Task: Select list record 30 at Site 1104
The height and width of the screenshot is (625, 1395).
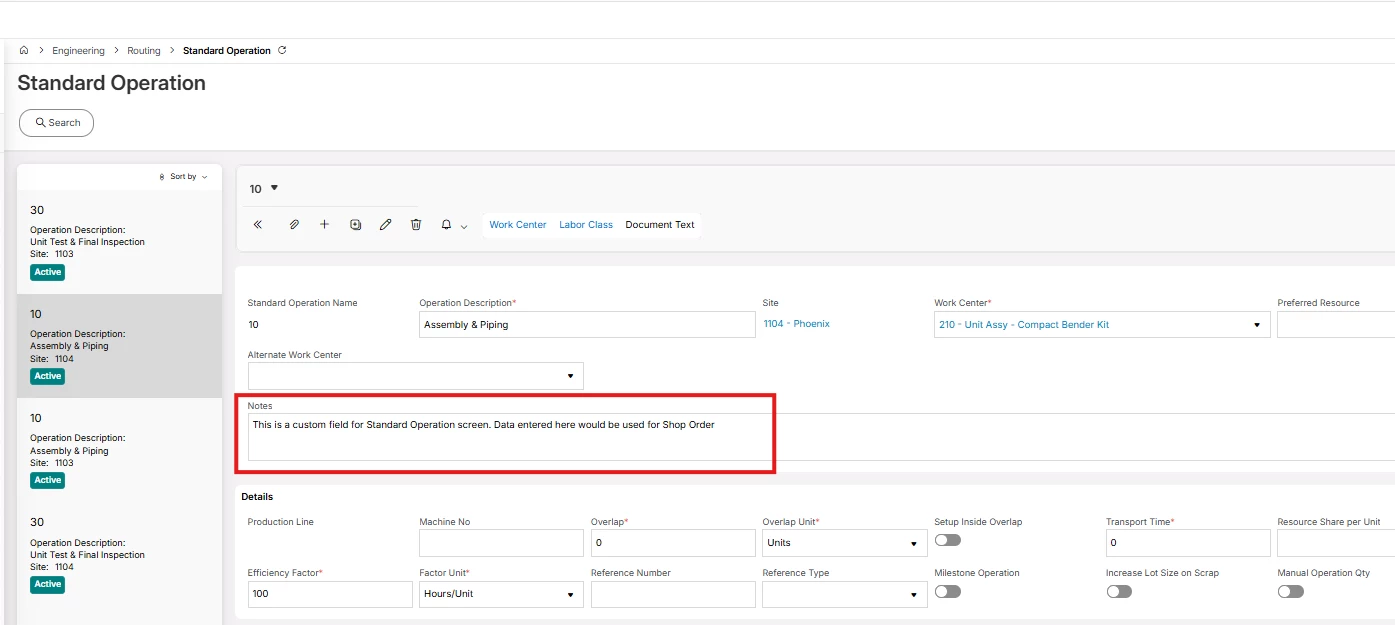Action: 120,554
